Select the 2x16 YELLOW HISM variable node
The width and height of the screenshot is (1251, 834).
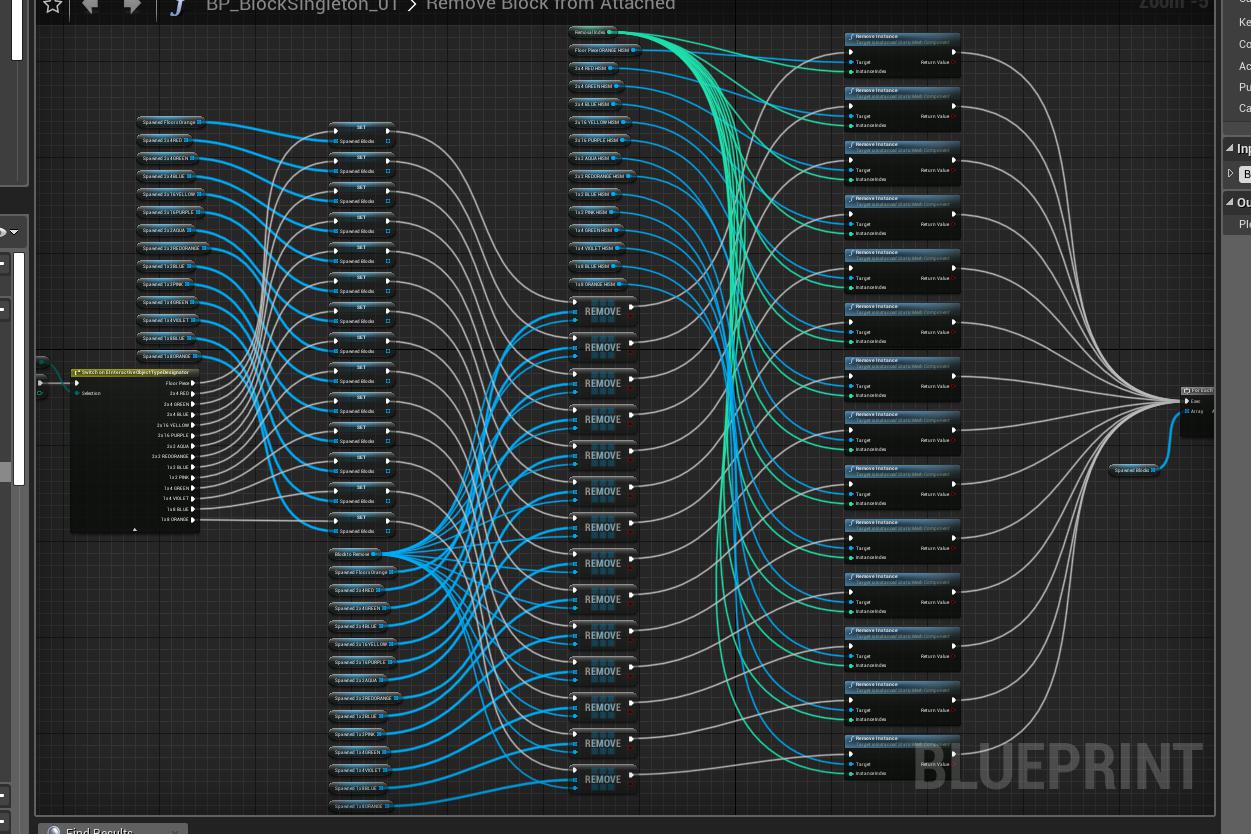(x=599, y=122)
